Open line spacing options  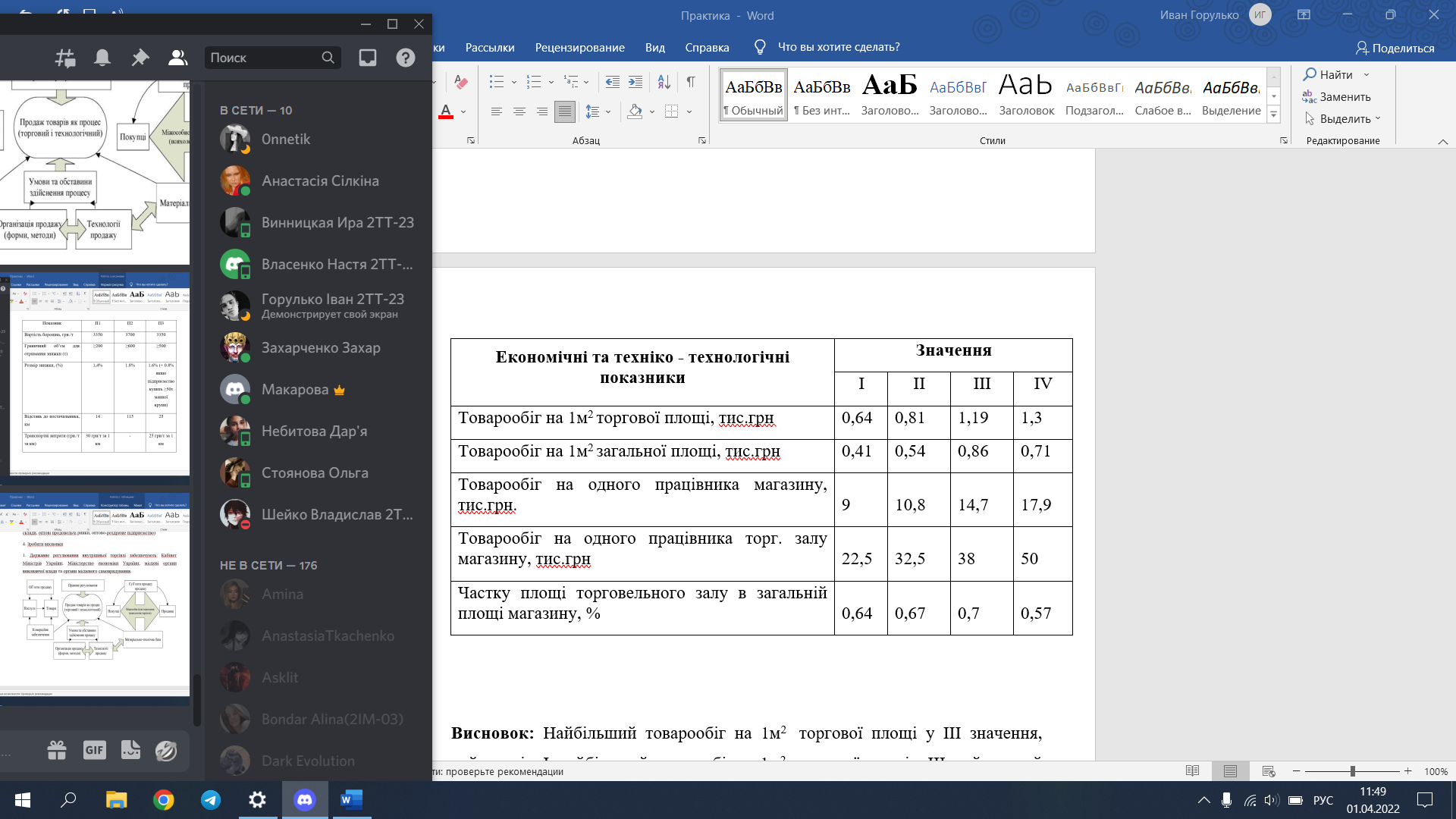[593, 111]
